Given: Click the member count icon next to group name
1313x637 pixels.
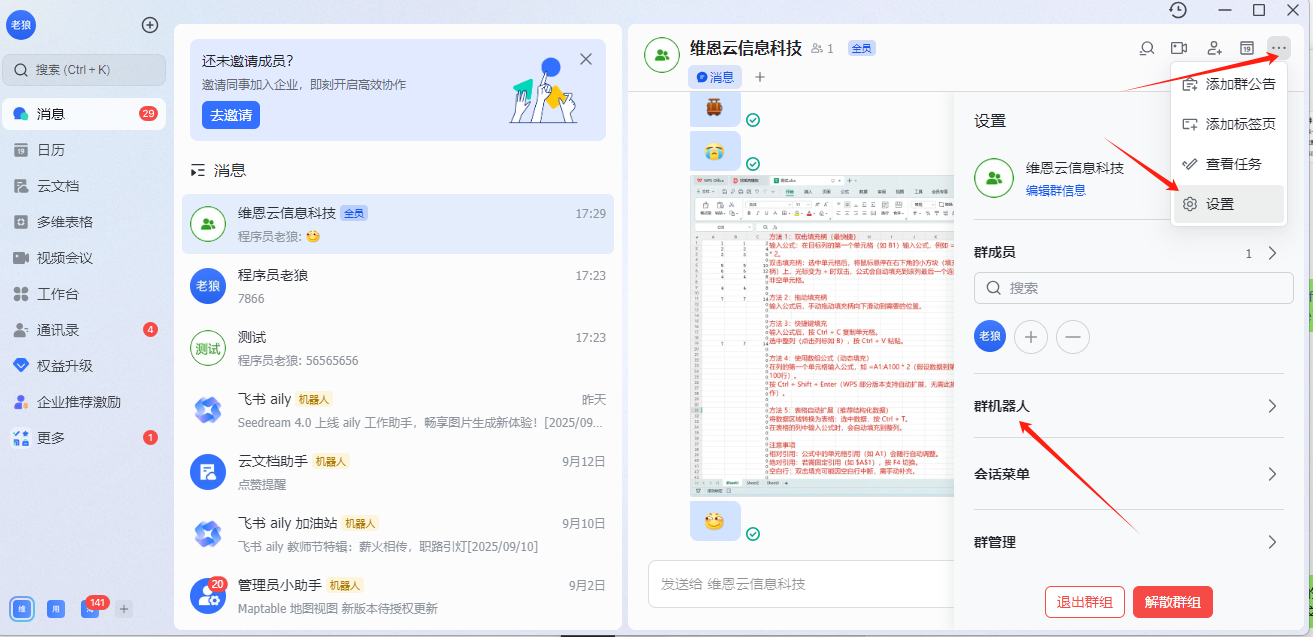Looking at the screenshot, I should (x=822, y=48).
